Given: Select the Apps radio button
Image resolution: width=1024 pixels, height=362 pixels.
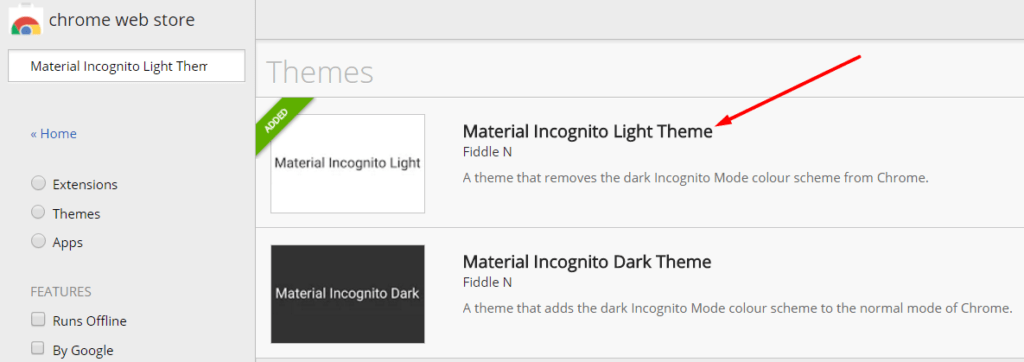Looking at the screenshot, I should click(39, 242).
